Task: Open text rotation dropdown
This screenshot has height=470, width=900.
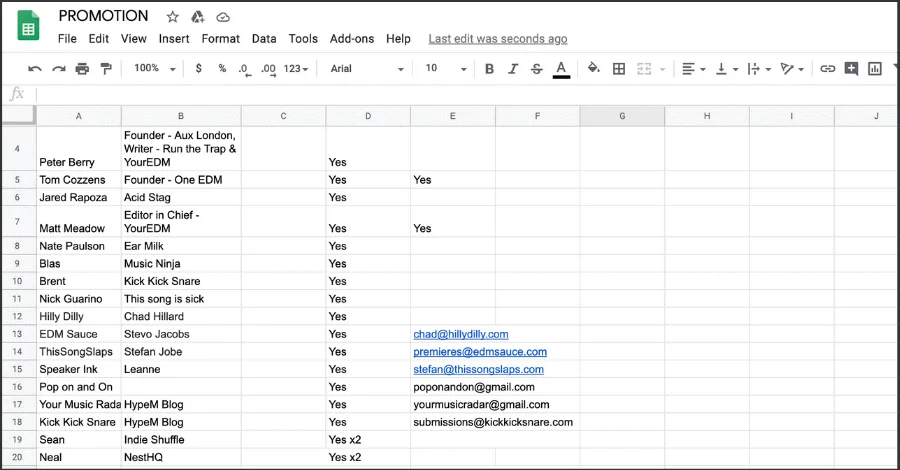Action: [792, 69]
